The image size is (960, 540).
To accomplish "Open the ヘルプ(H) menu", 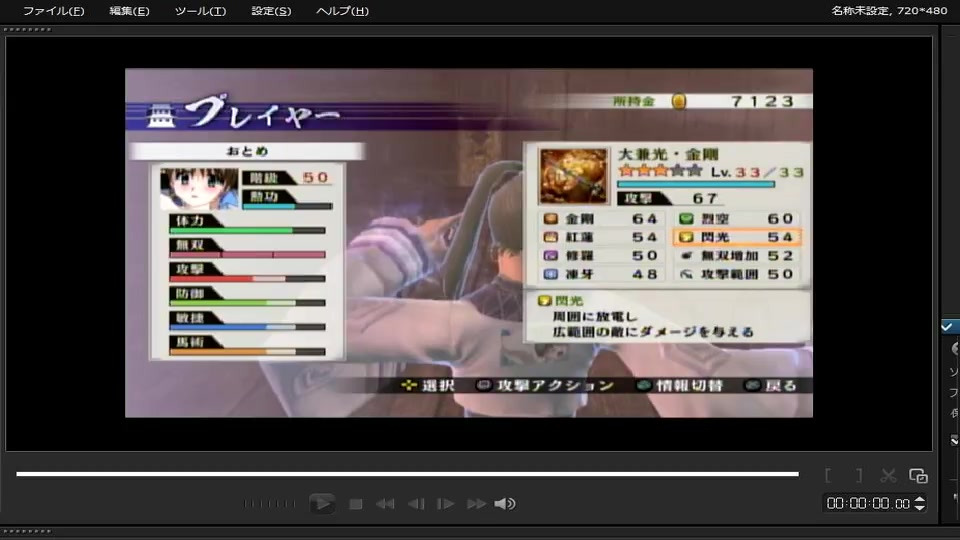I will click(x=342, y=11).
